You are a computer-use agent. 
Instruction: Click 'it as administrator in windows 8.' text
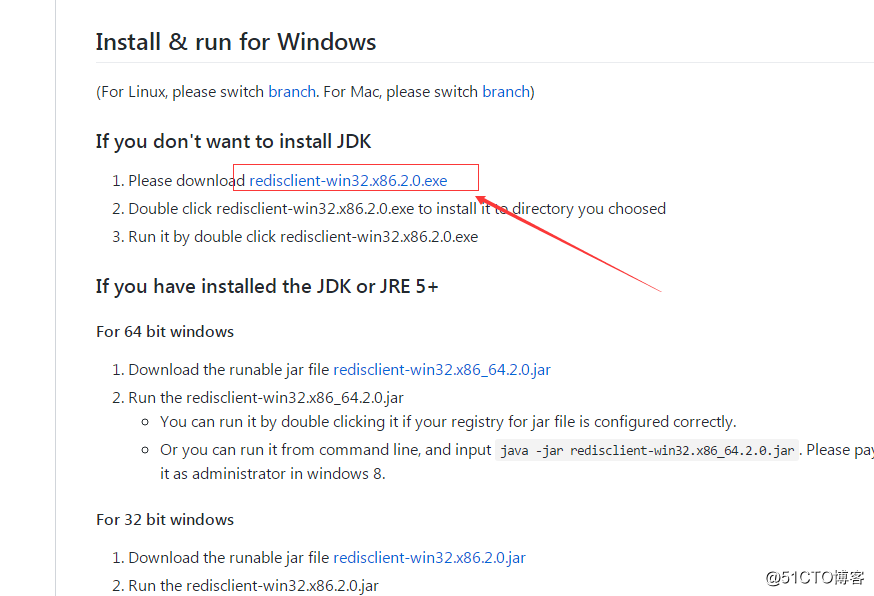[273, 474]
